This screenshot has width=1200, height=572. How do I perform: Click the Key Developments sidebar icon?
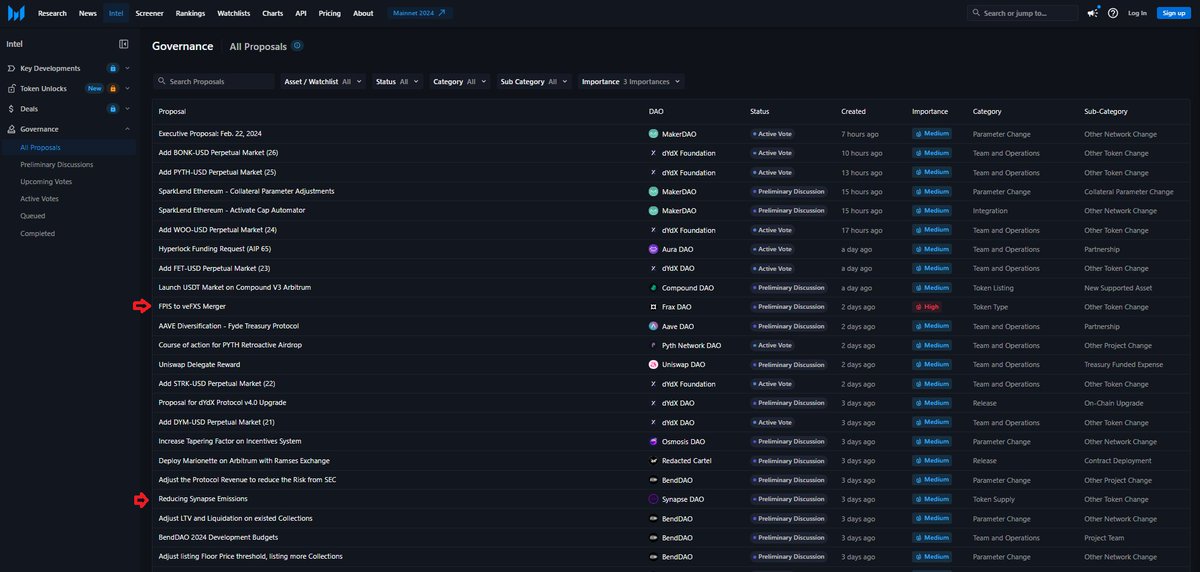[11, 68]
